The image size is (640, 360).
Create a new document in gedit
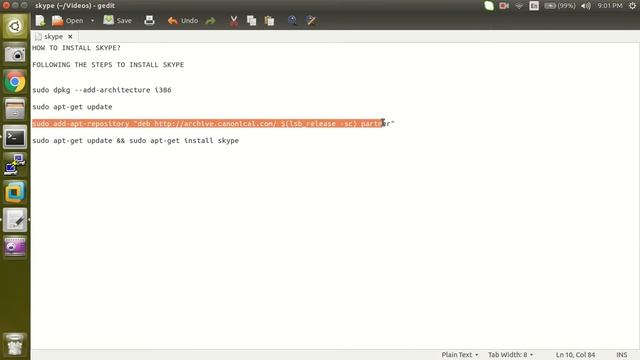[40, 20]
